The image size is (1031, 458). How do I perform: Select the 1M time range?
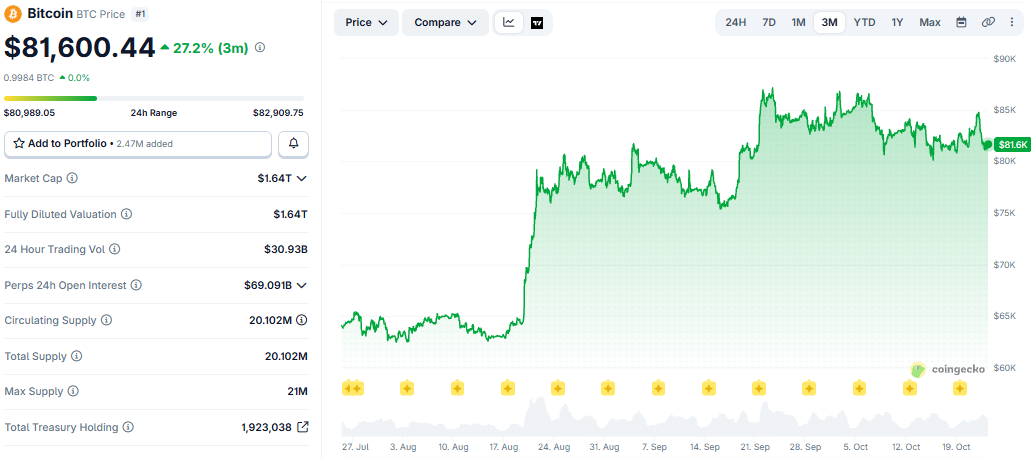click(x=798, y=22)
